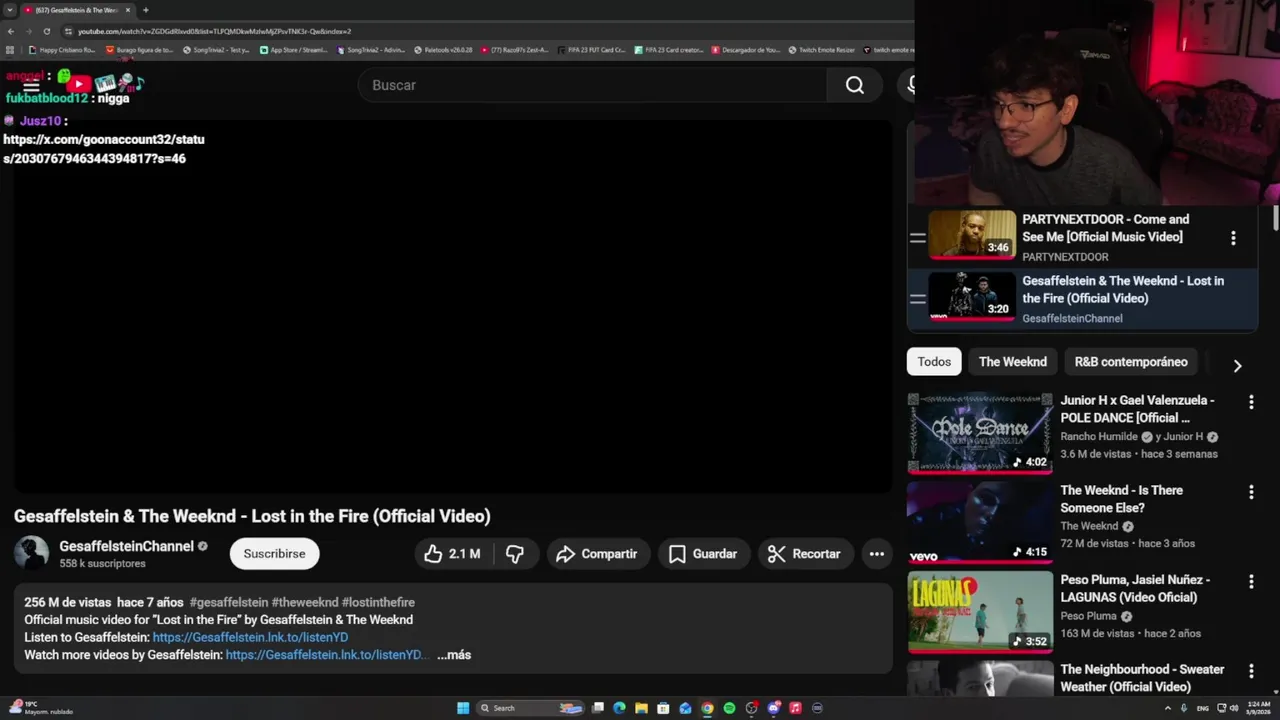1280x720 pixels.
Task: Open Twitch Emote Resizer bookmark
Action: [x=821, y=49]
